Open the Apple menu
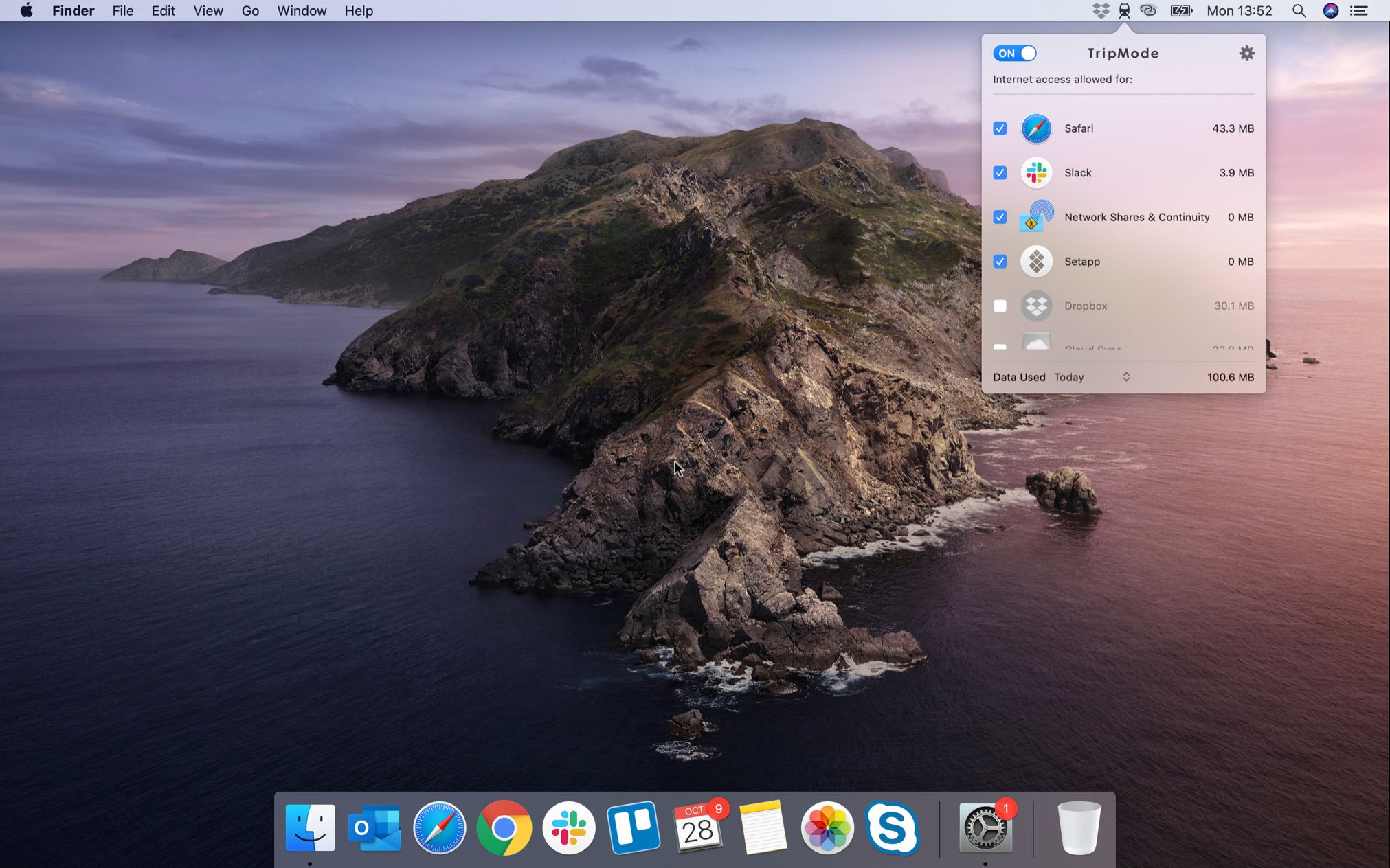 click(26, 10)
